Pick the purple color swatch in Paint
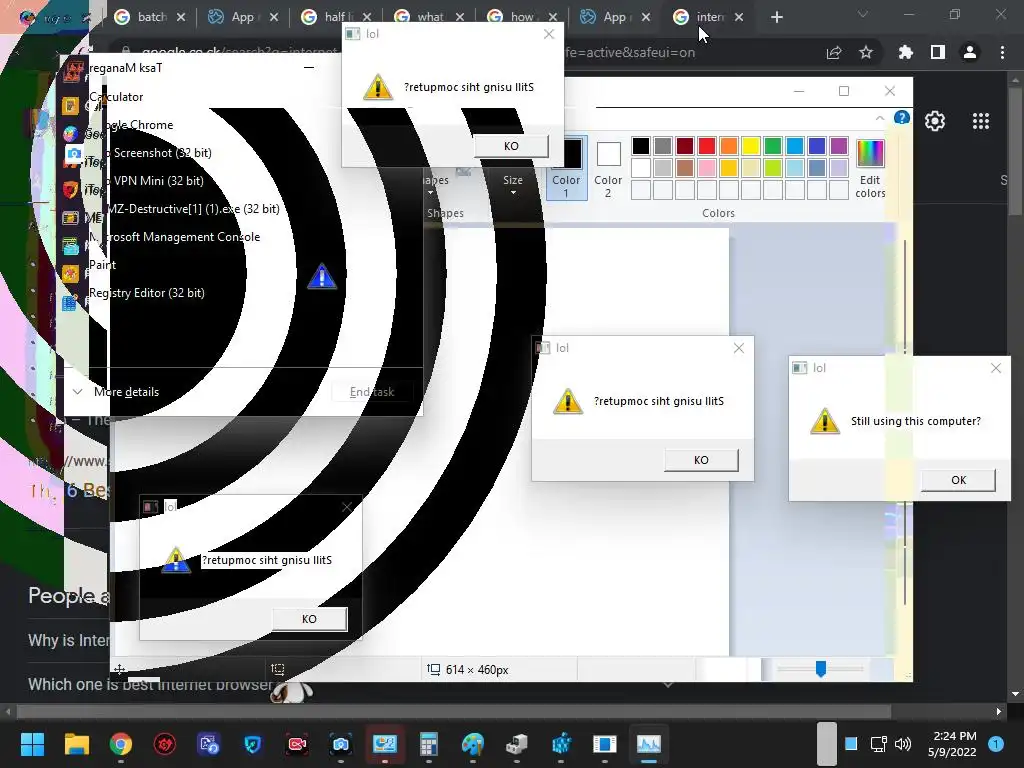This screenshot has width=1024, height=768. (839, 146)
